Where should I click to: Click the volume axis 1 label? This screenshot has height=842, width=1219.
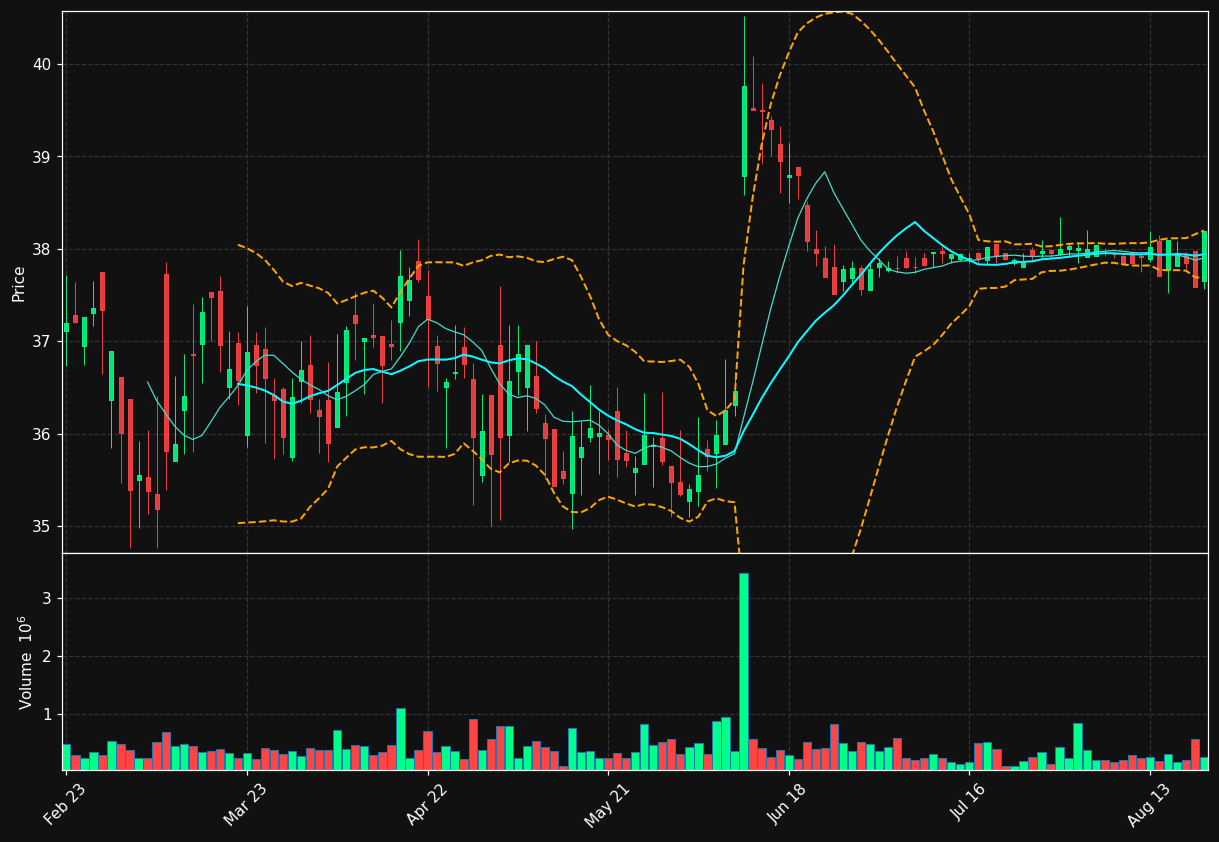click(x=46, y=715)
